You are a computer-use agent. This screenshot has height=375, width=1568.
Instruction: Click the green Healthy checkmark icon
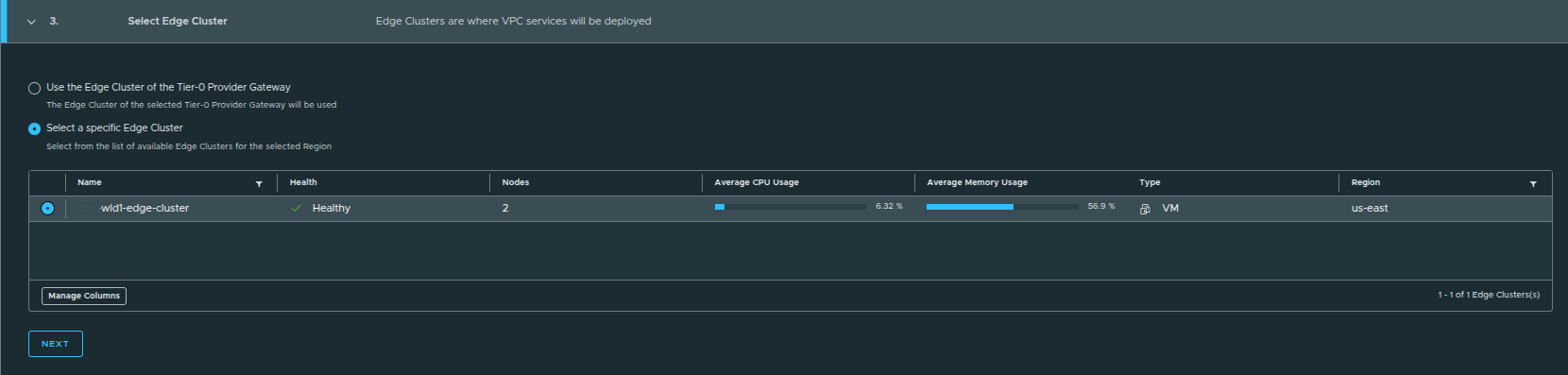click(296, 208)
